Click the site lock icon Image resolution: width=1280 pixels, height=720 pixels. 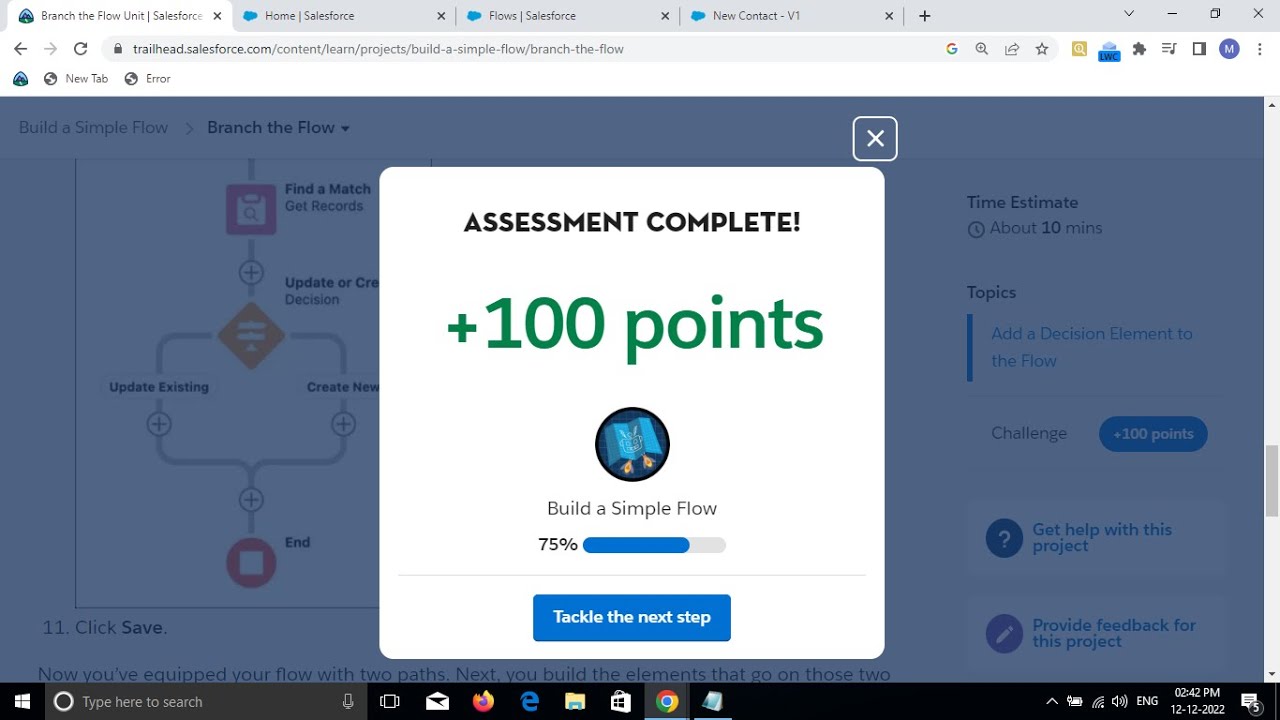[118, 49]
